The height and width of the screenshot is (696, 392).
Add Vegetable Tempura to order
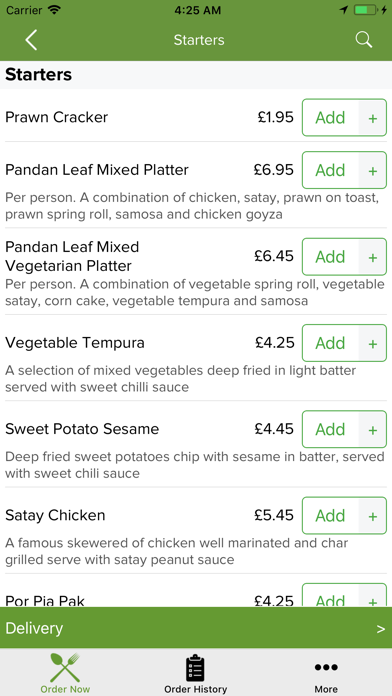330,343
